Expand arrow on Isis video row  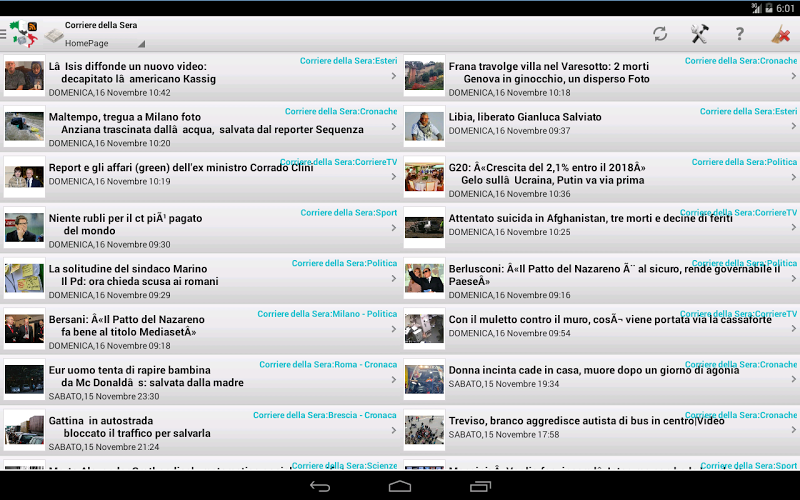pos(393,76)
